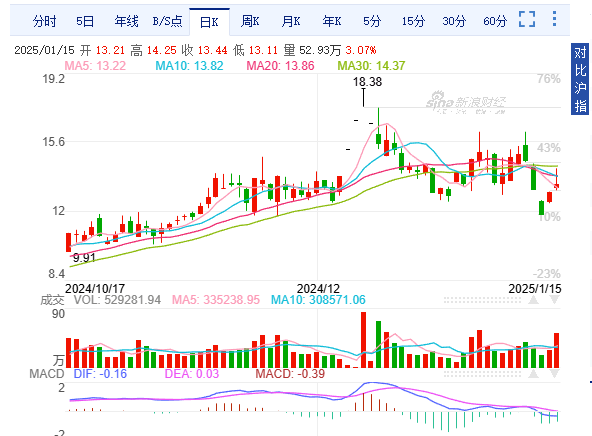The width and height of the screenshot is (592, 436).
Task: Show the 5日 five-day chart
Action: click(85, 21)
